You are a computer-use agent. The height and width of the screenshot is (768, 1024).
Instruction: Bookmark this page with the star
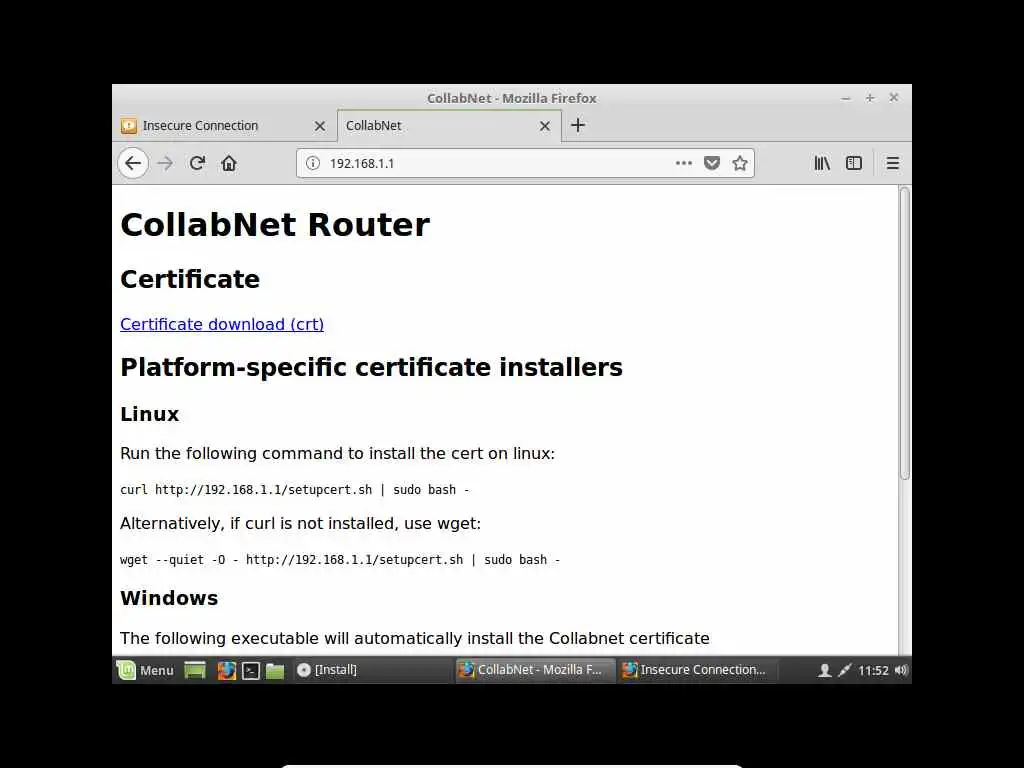point(740,163)
